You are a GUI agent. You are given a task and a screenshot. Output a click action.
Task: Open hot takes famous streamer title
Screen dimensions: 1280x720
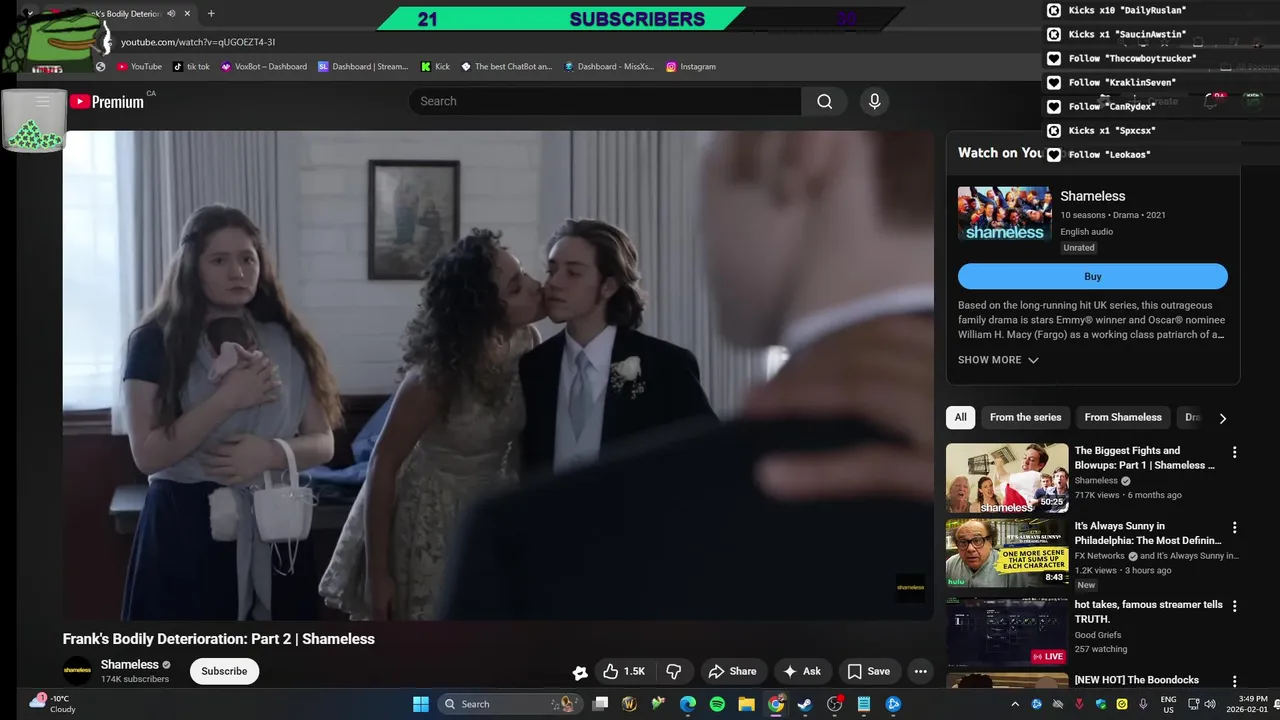pyautogui.click(x=1148, y=612)
